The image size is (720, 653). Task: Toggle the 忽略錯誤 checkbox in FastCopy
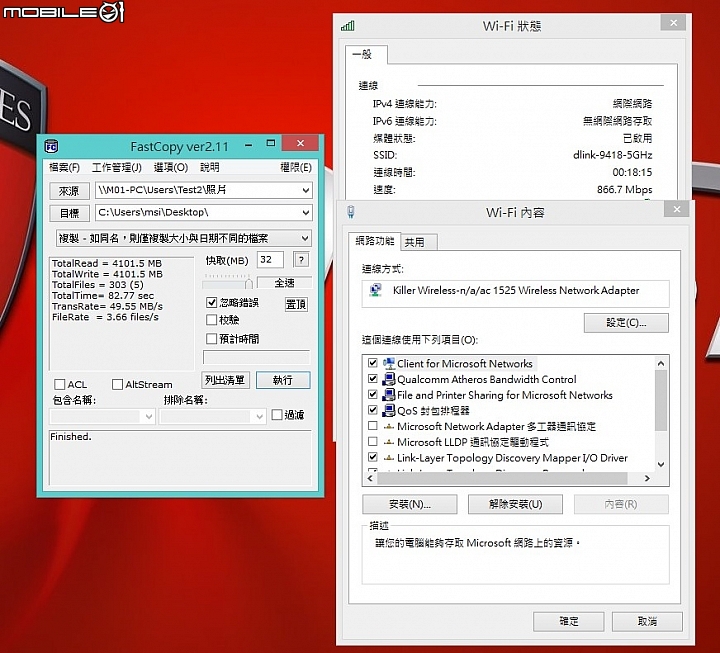click(x=211, y=302)
